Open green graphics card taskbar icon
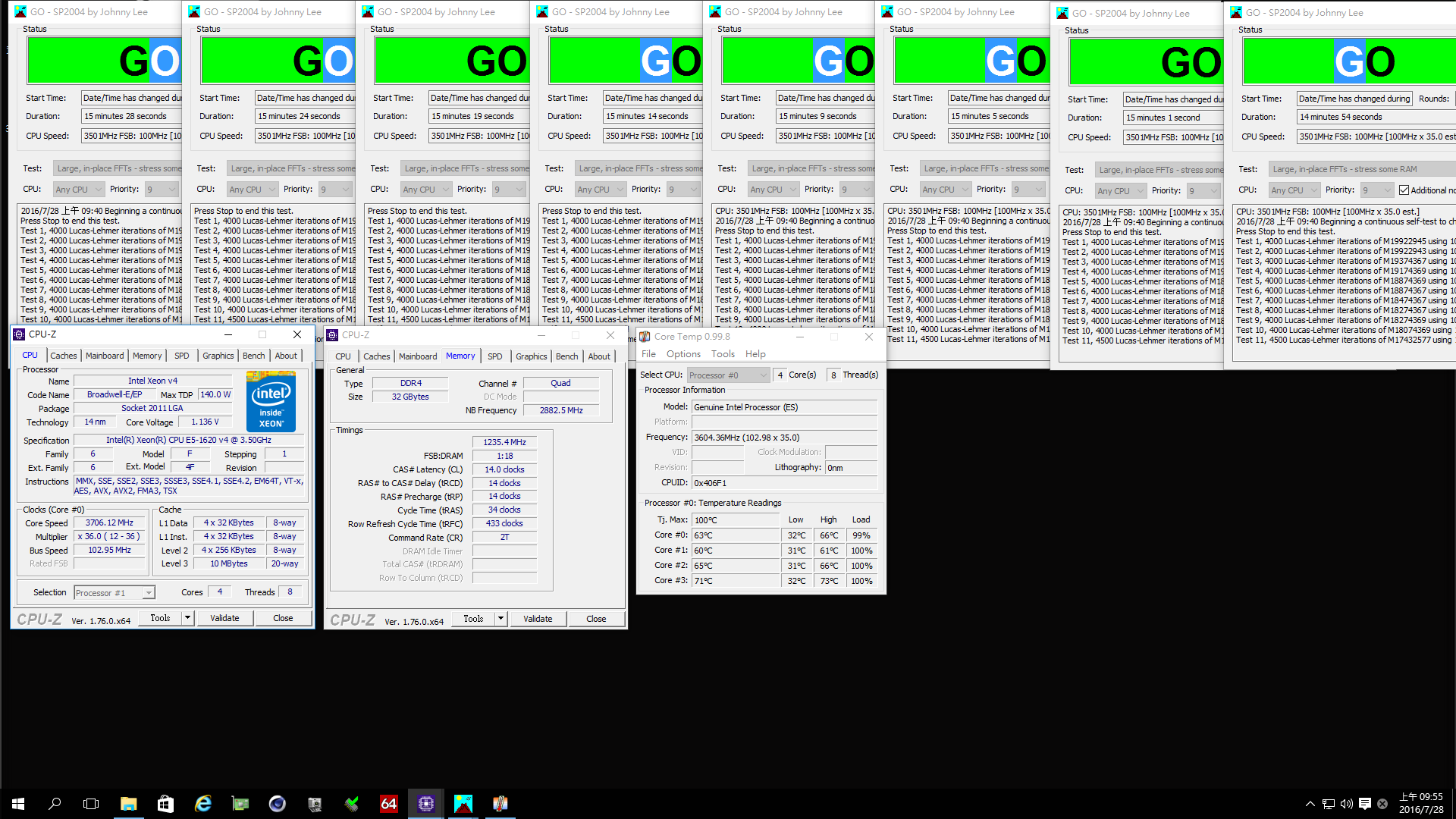This screenshot has width=1456, height=819. (240, 804)
